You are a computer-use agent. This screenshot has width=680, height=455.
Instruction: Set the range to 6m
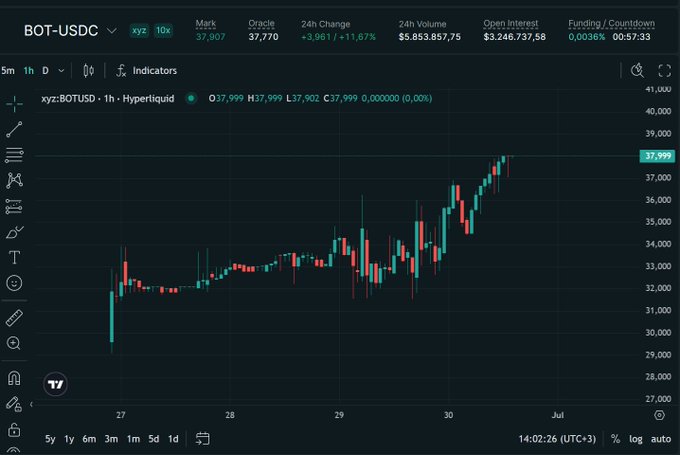(x=89, y=439)
